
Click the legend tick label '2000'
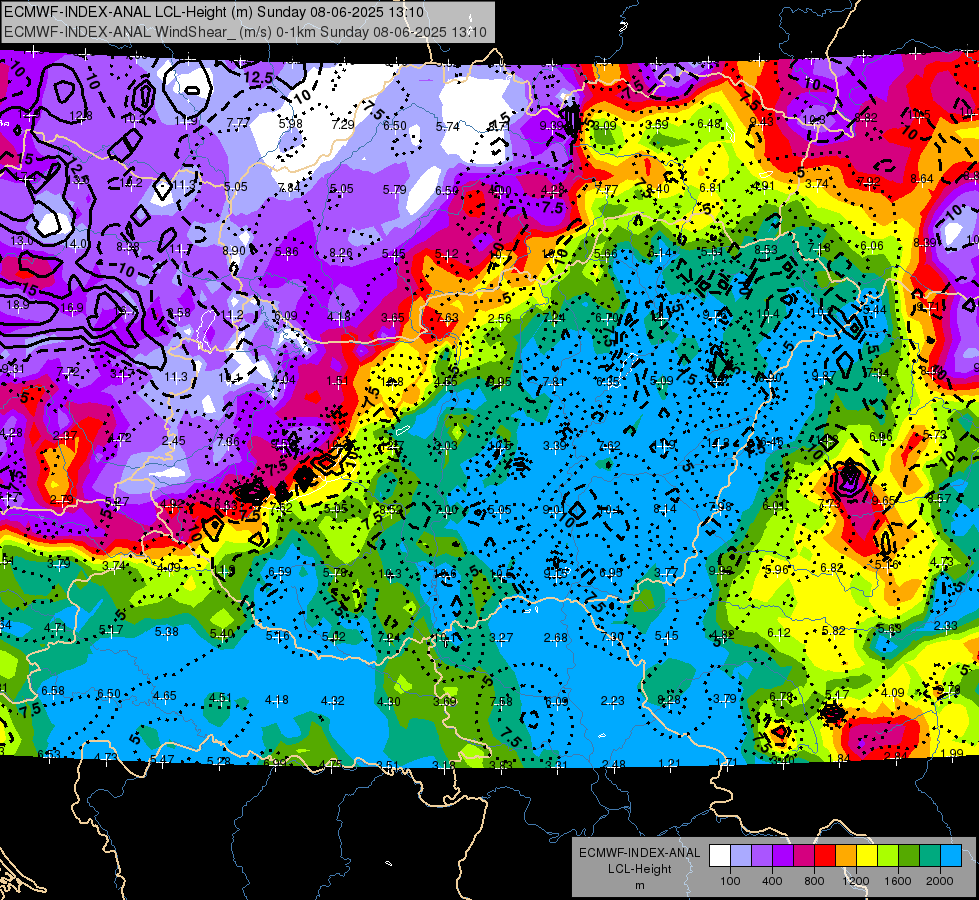click(x=940, y=881)
